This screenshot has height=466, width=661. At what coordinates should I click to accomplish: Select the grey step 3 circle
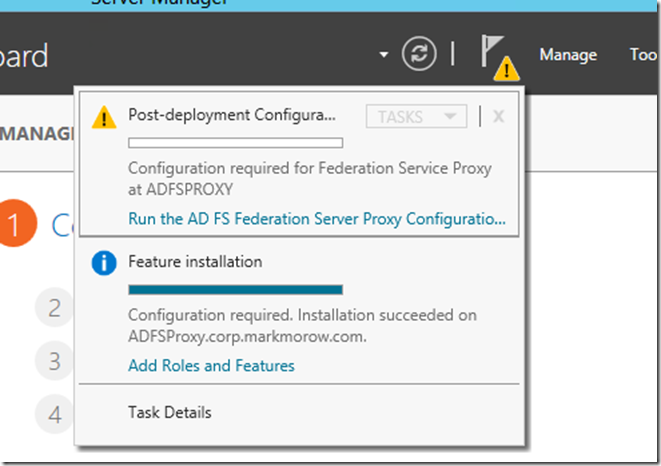coord(56,360)
